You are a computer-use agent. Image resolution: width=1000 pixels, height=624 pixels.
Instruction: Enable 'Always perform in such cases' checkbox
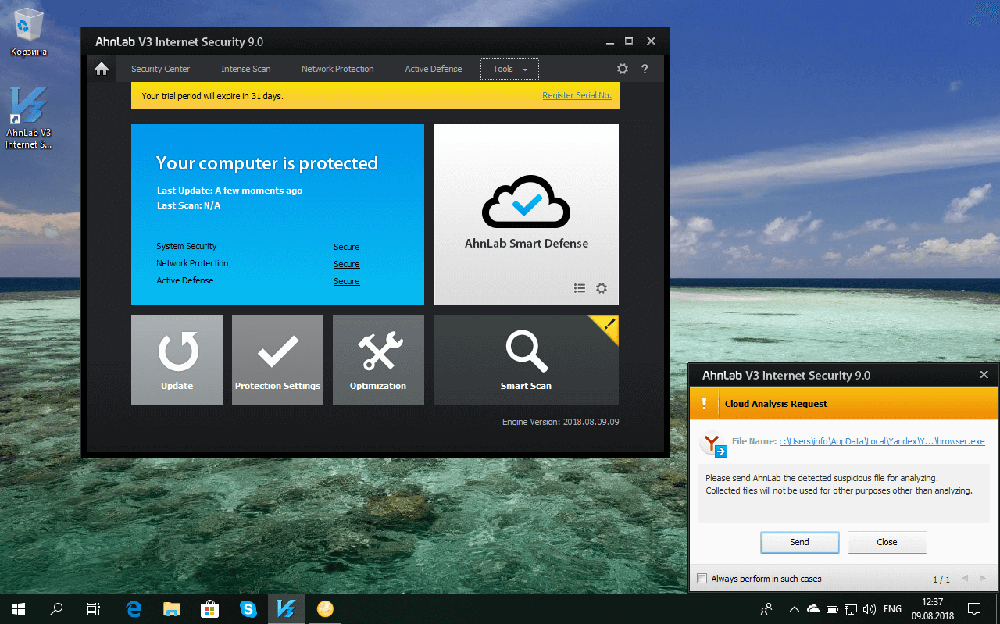pyautogui.click(x=702, y=579)
